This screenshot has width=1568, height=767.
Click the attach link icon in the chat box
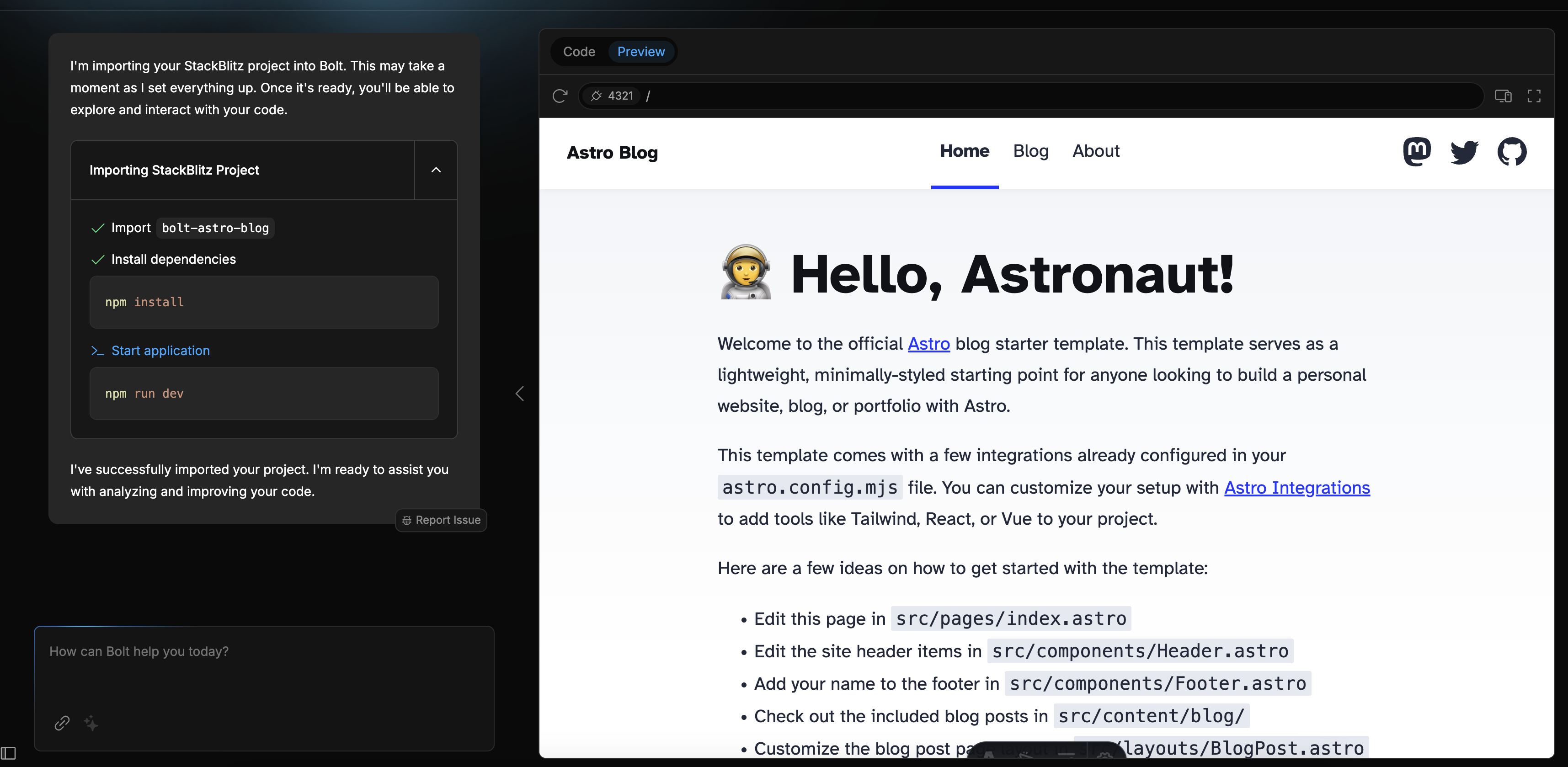pyautogui.click(x=62, y=723)
